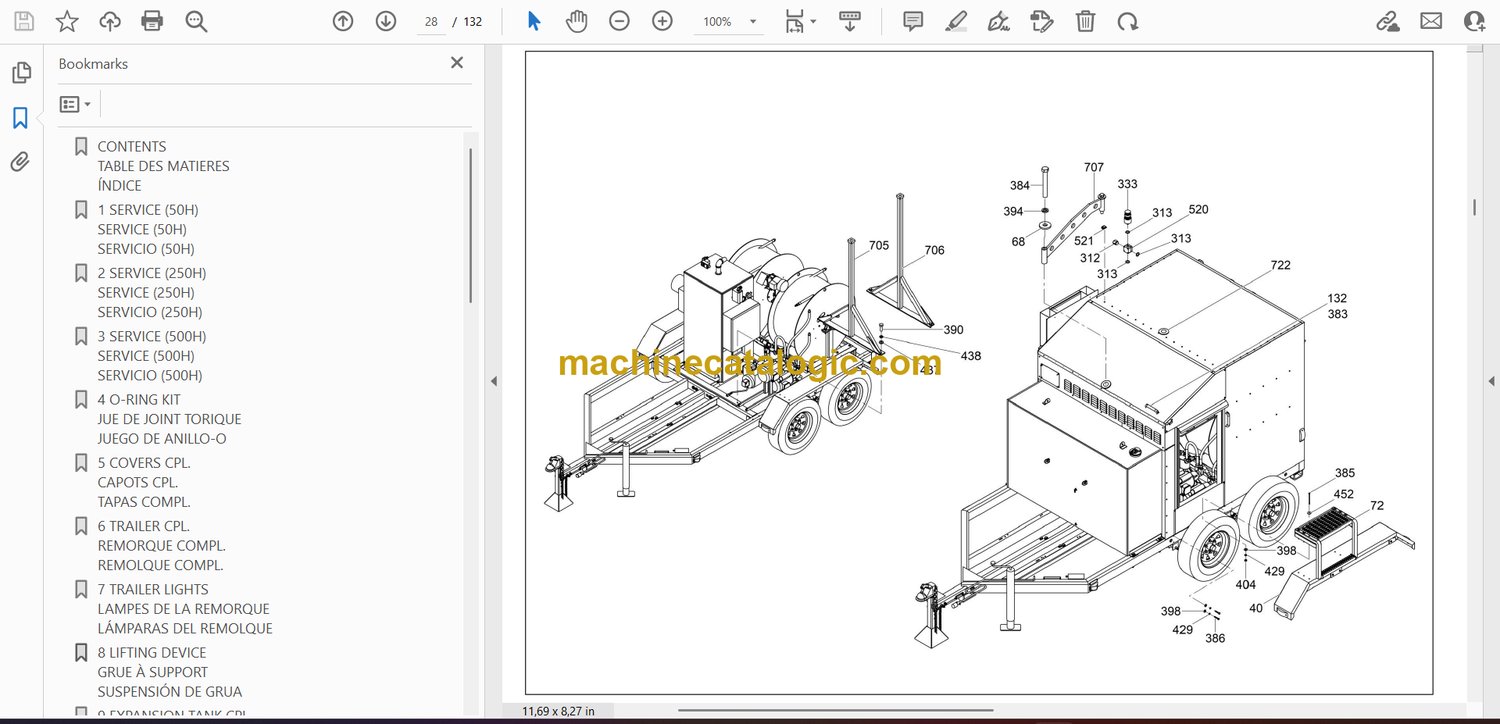The width and height of the screenshot is (1500, 724).
Task: Click the share link icon
Action: (1388, 21)
